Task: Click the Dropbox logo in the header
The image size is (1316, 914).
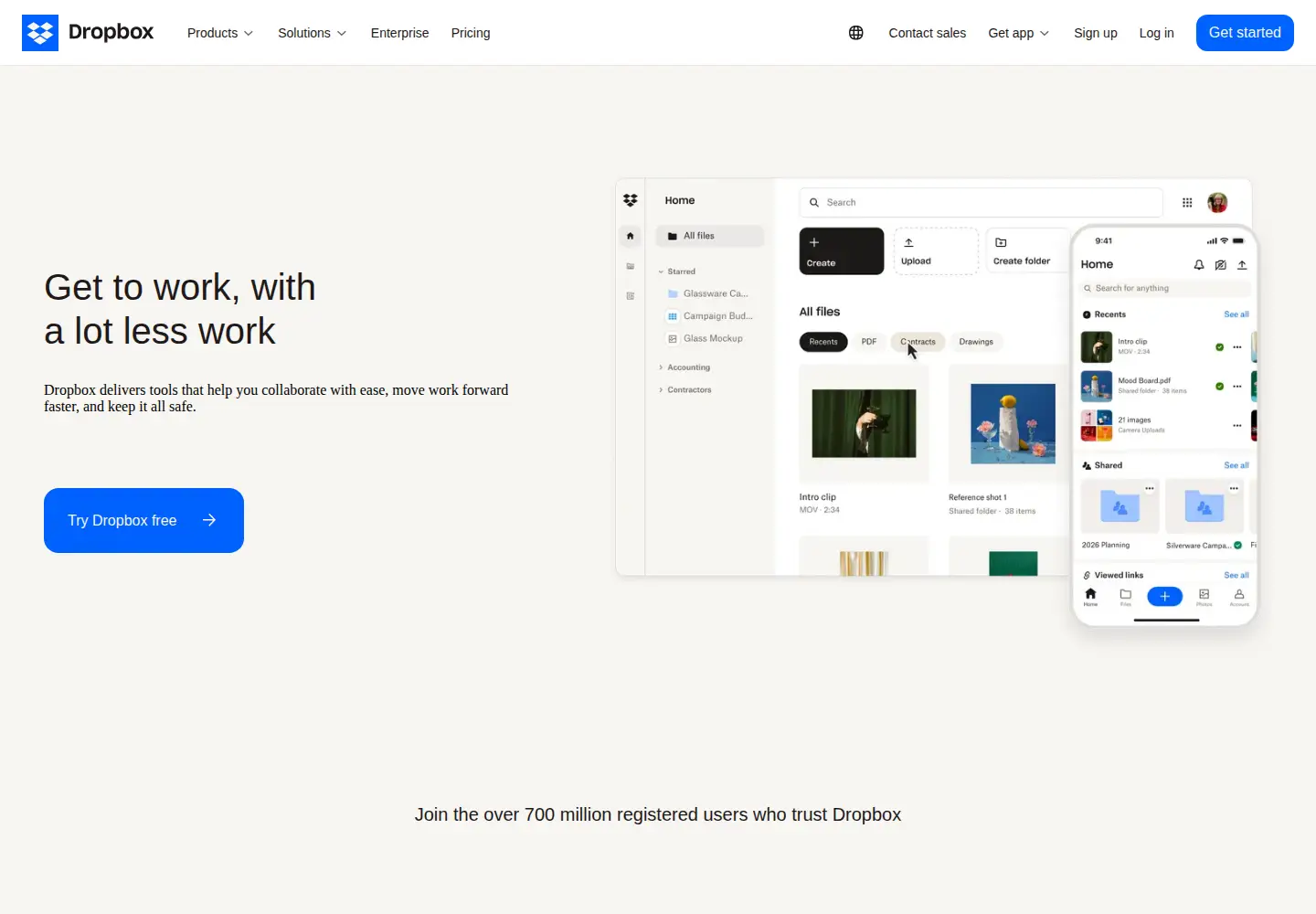Action: point(88,33)
